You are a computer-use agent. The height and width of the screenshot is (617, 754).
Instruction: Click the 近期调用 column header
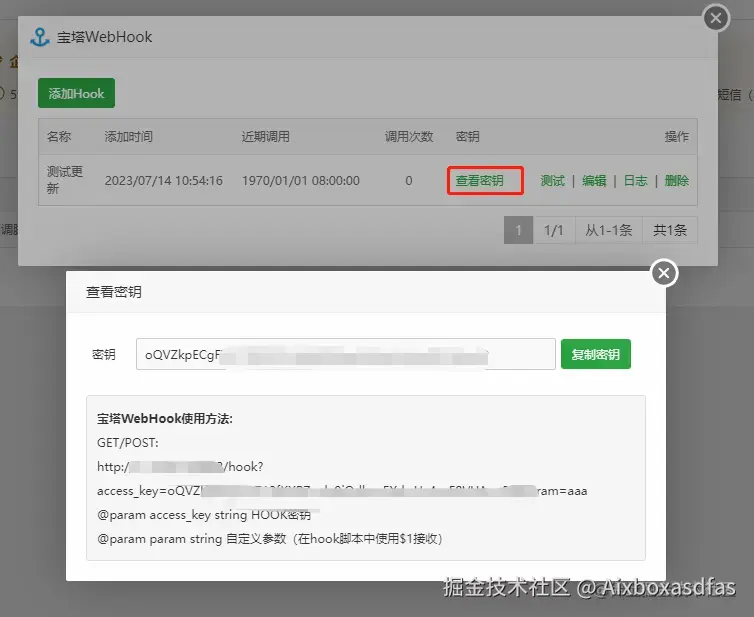tap(265, 137)
